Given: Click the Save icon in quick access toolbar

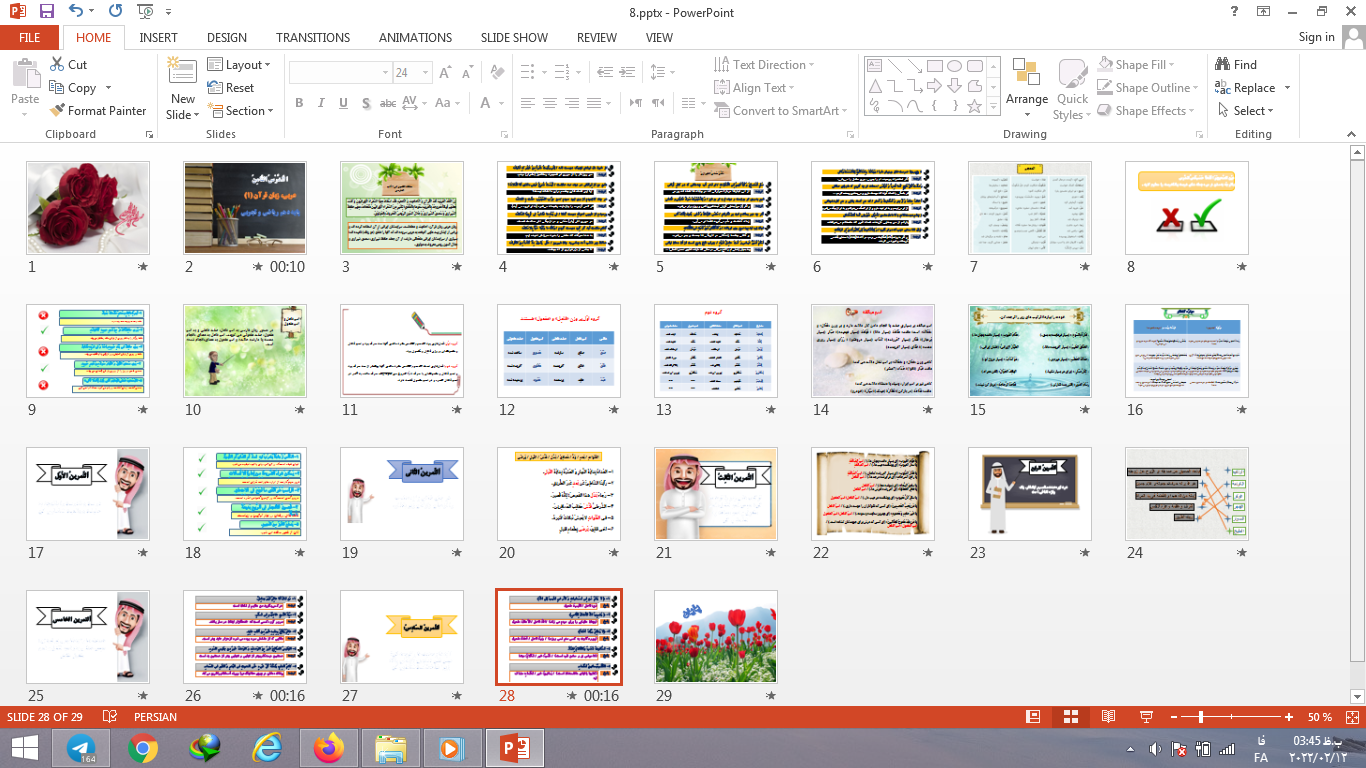Looking at the screenshot, I should (x=46, y=12).
